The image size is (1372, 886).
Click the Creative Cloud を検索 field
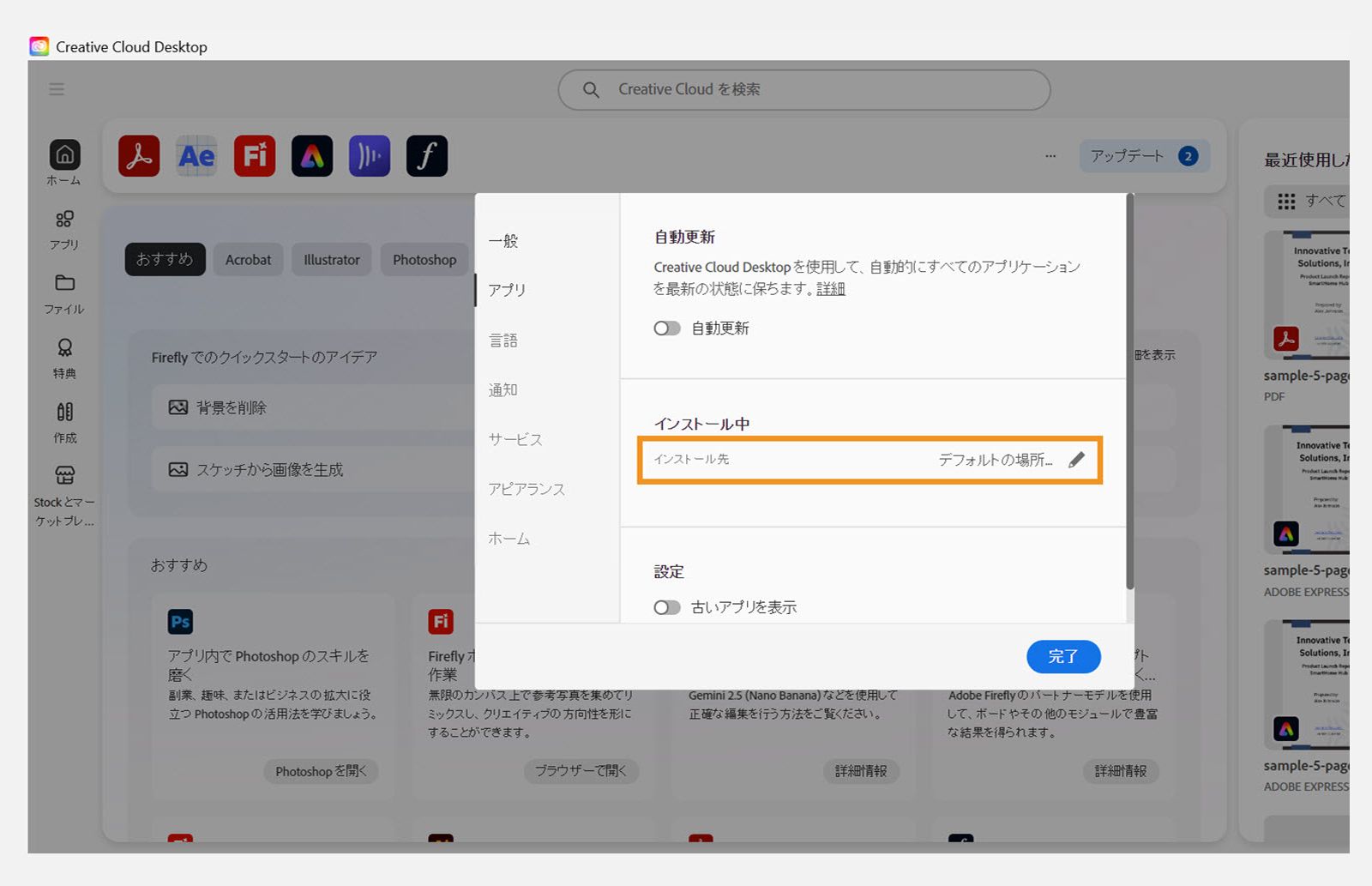coord(804,89)
